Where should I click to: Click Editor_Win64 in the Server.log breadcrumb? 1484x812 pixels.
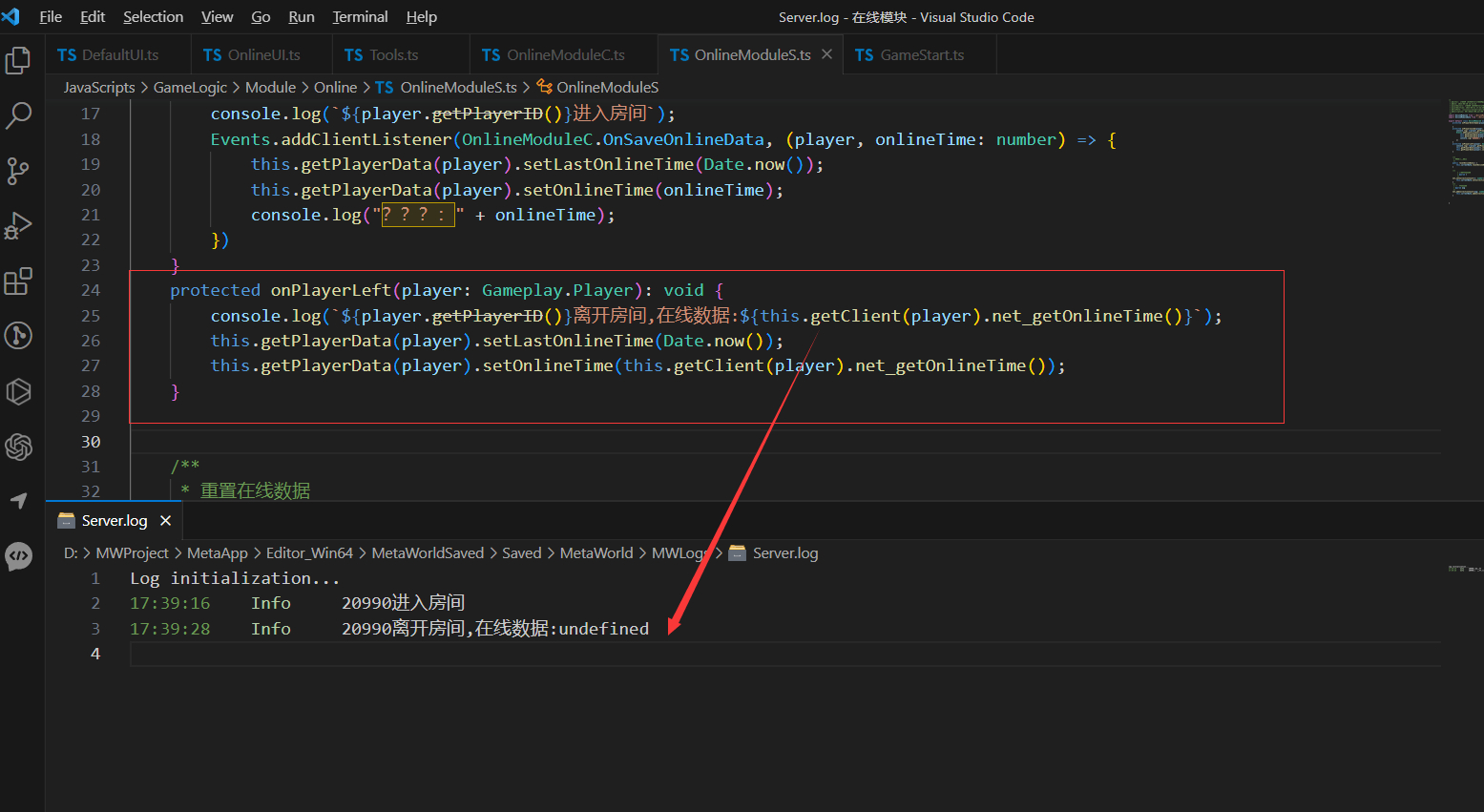point(309,552)
